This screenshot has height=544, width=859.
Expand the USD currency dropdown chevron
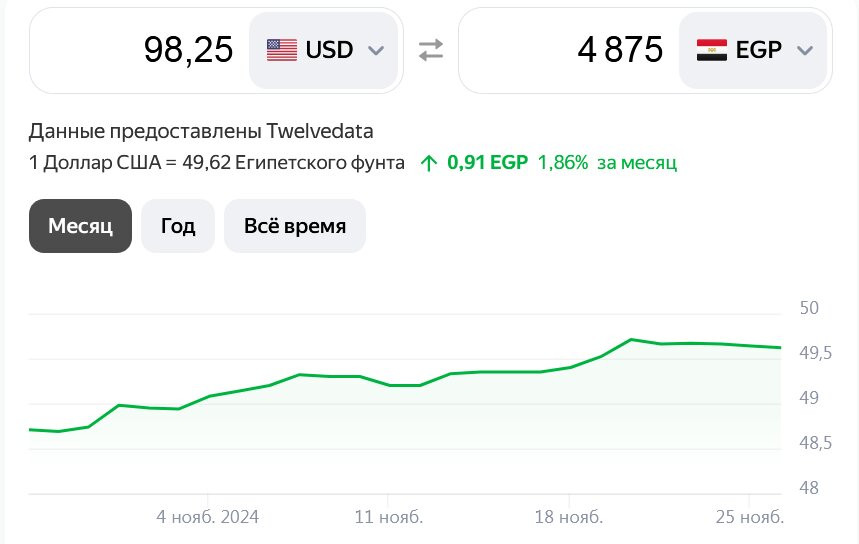376,50
